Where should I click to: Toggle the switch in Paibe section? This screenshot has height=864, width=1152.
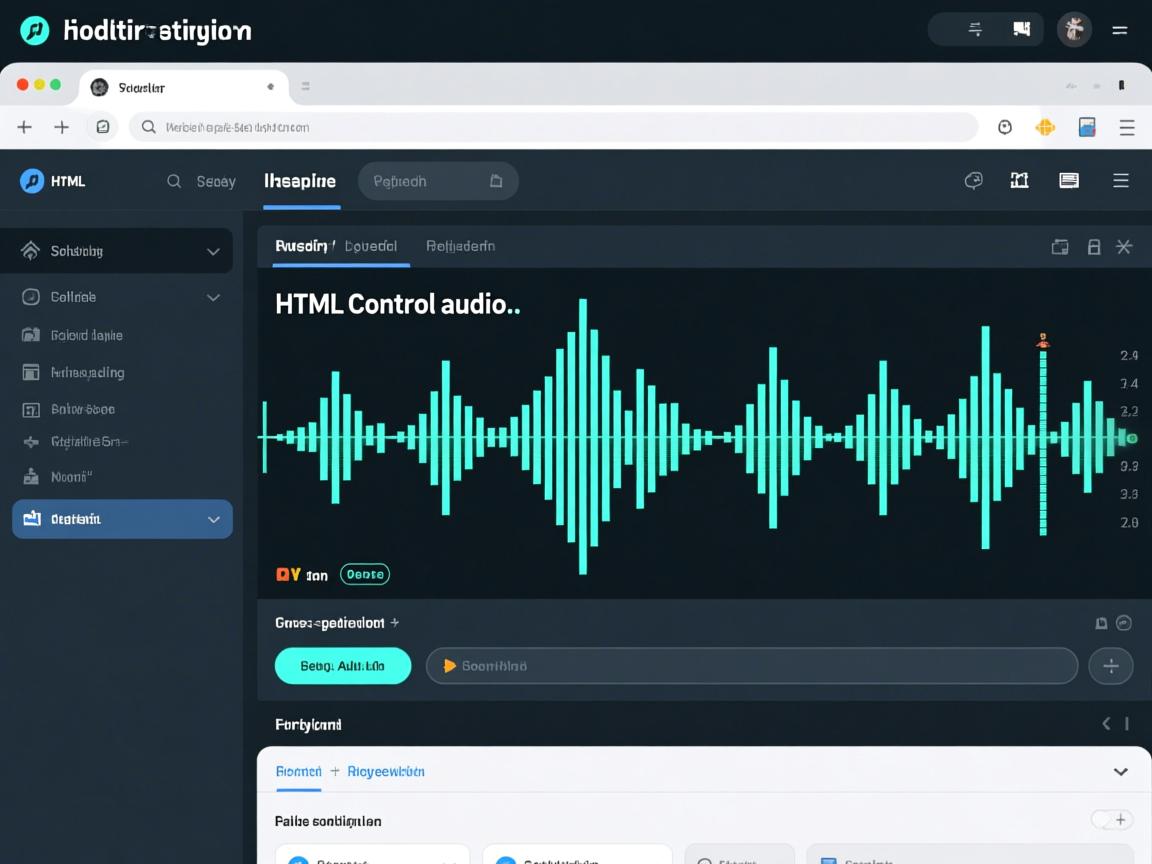(1111, 820)
